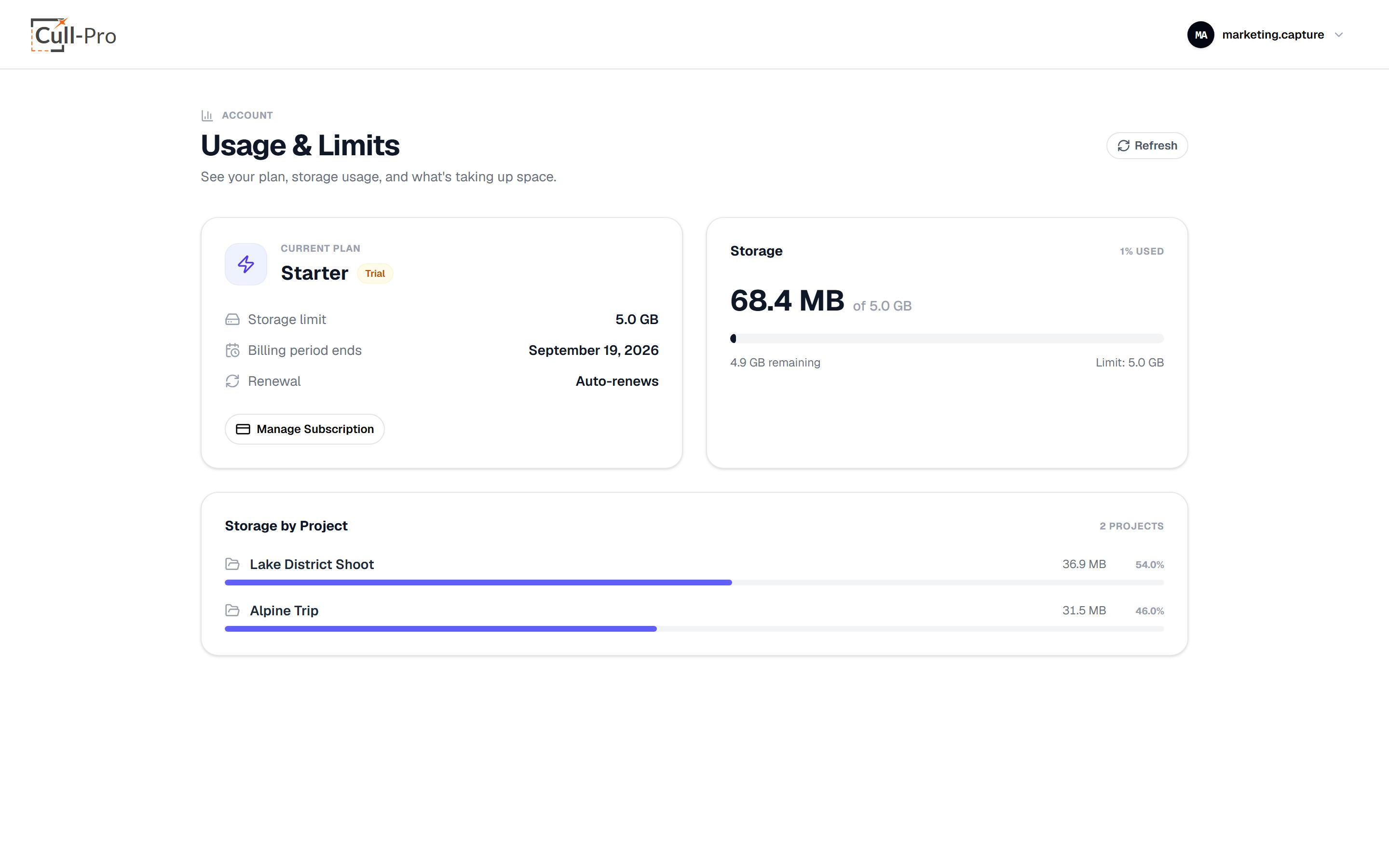Click the Renewal cycle arrows icon
Viewport: 1389px width, 868px height.
(x=232, y=381)
